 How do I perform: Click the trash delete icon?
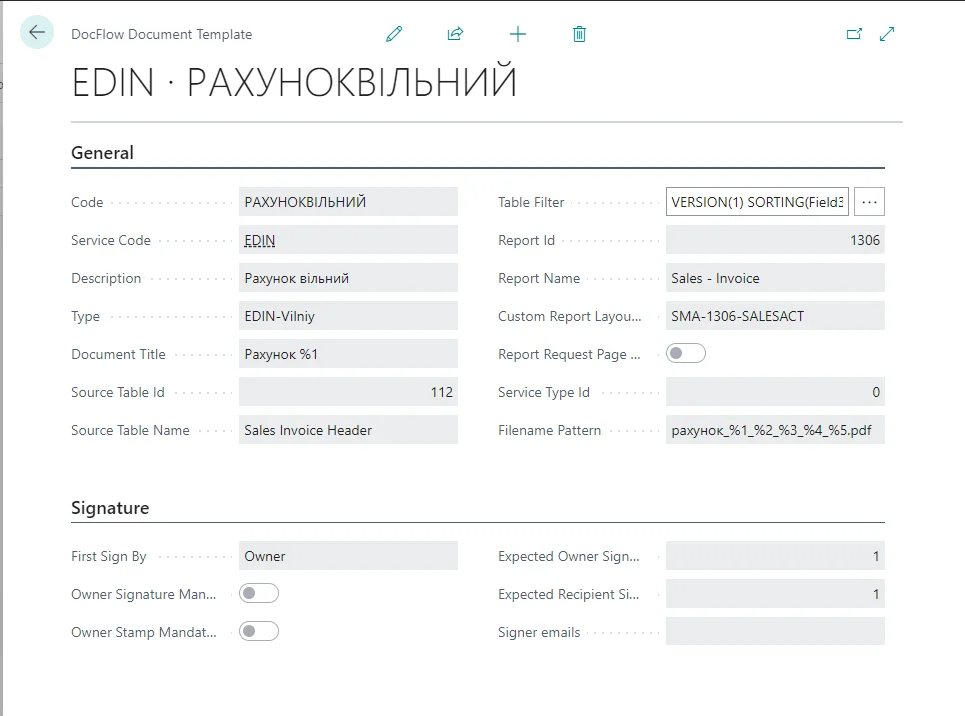click(x=579, y=34)
